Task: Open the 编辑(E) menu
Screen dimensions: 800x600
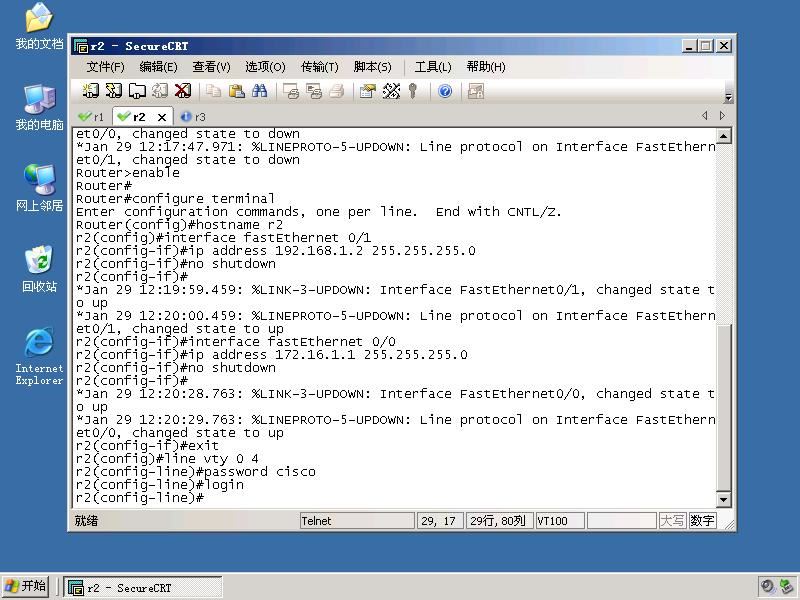Action: (158, 67)
